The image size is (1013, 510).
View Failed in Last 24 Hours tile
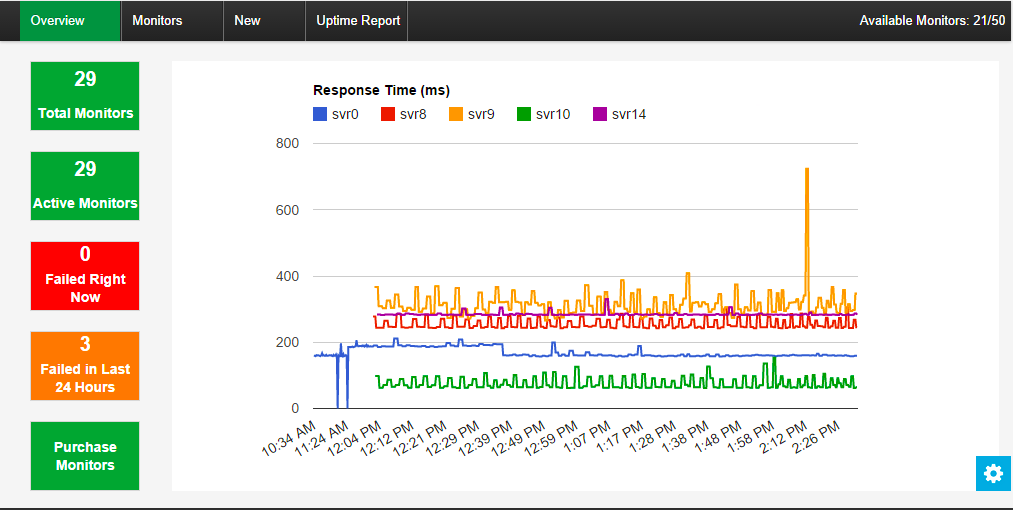(85, 366)
